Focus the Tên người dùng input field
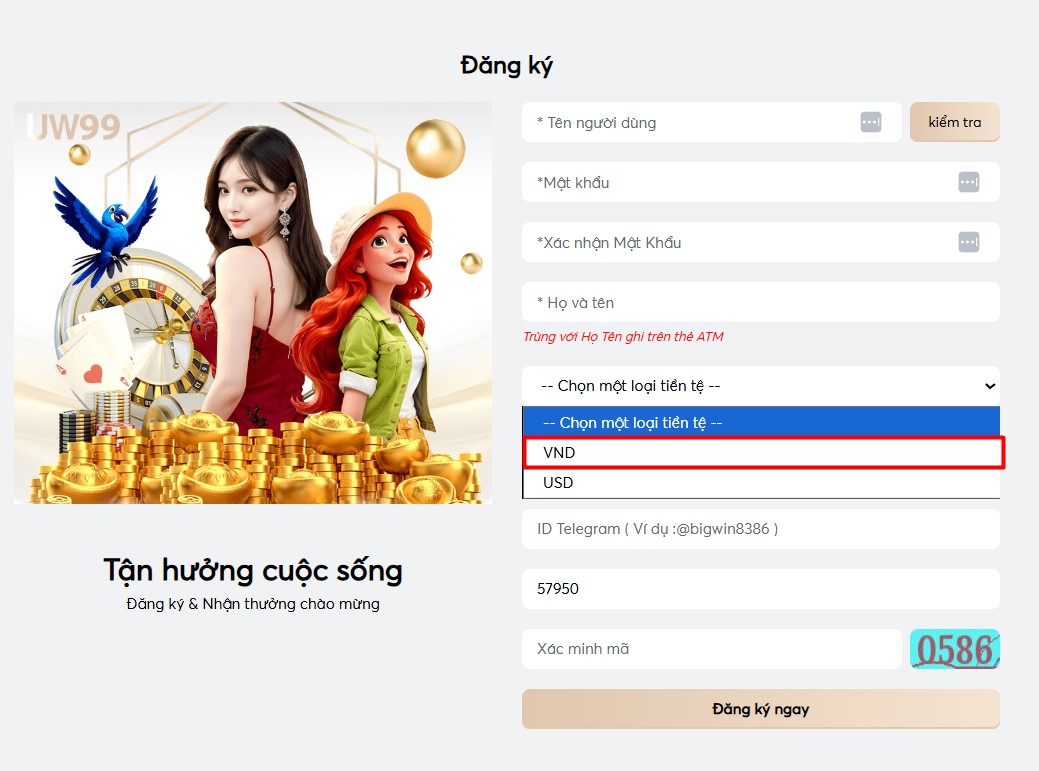1039x771 pixels. pos(712,122)
